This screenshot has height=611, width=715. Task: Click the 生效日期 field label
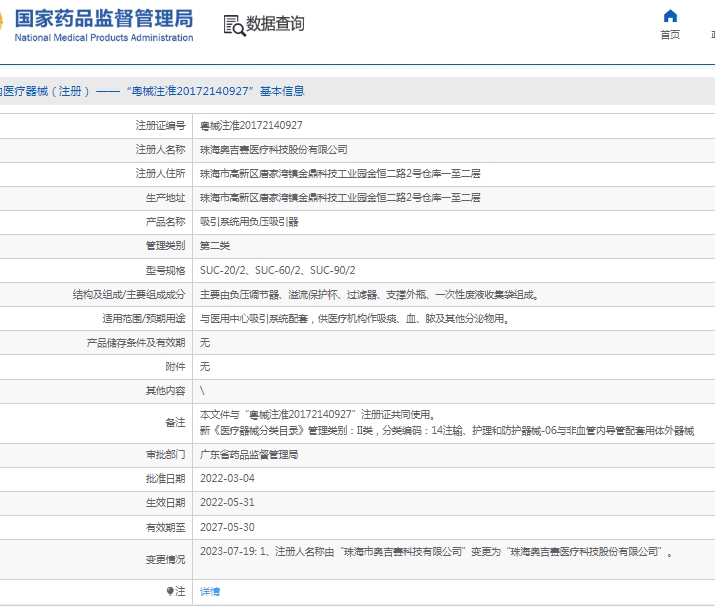tap(166, 503)
